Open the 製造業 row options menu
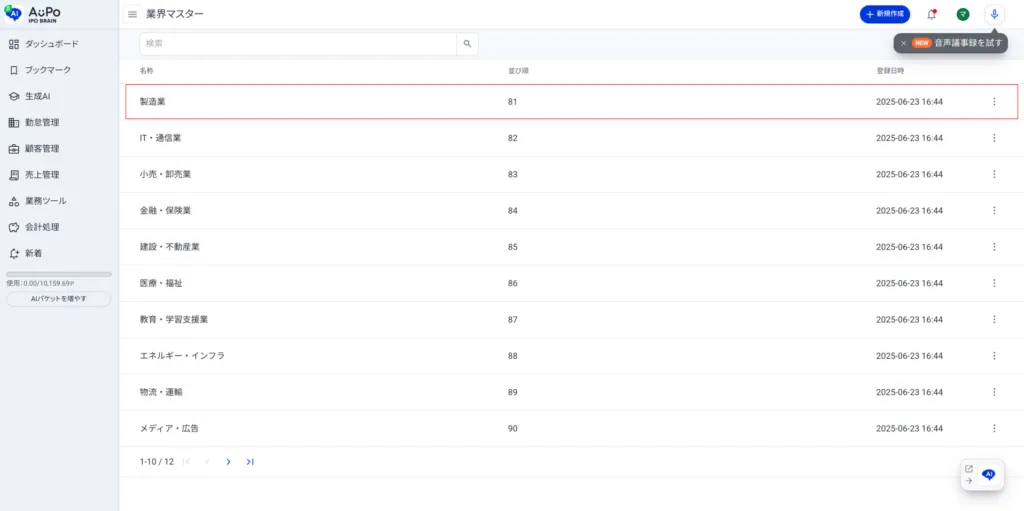Screen dimensions: 1024x511 pos(994,102)
